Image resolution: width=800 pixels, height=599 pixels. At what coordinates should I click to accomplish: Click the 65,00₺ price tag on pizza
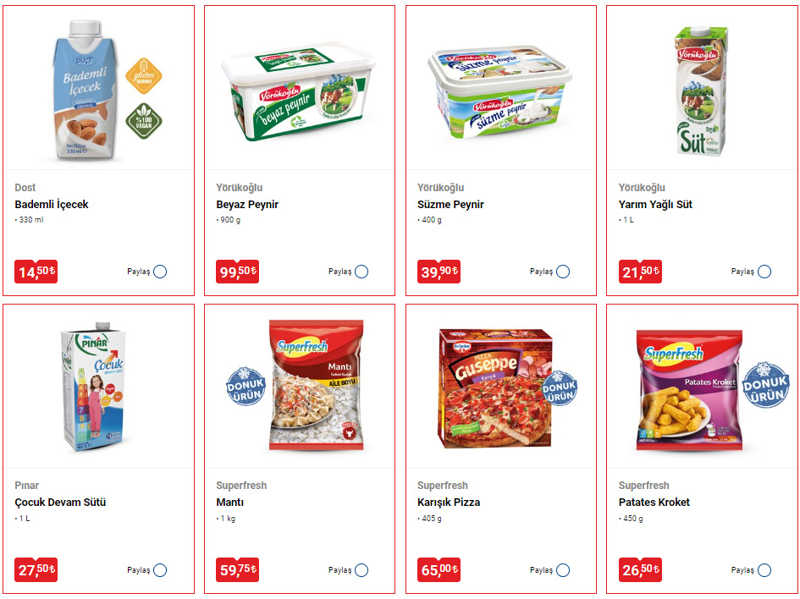tap(439, 570)
